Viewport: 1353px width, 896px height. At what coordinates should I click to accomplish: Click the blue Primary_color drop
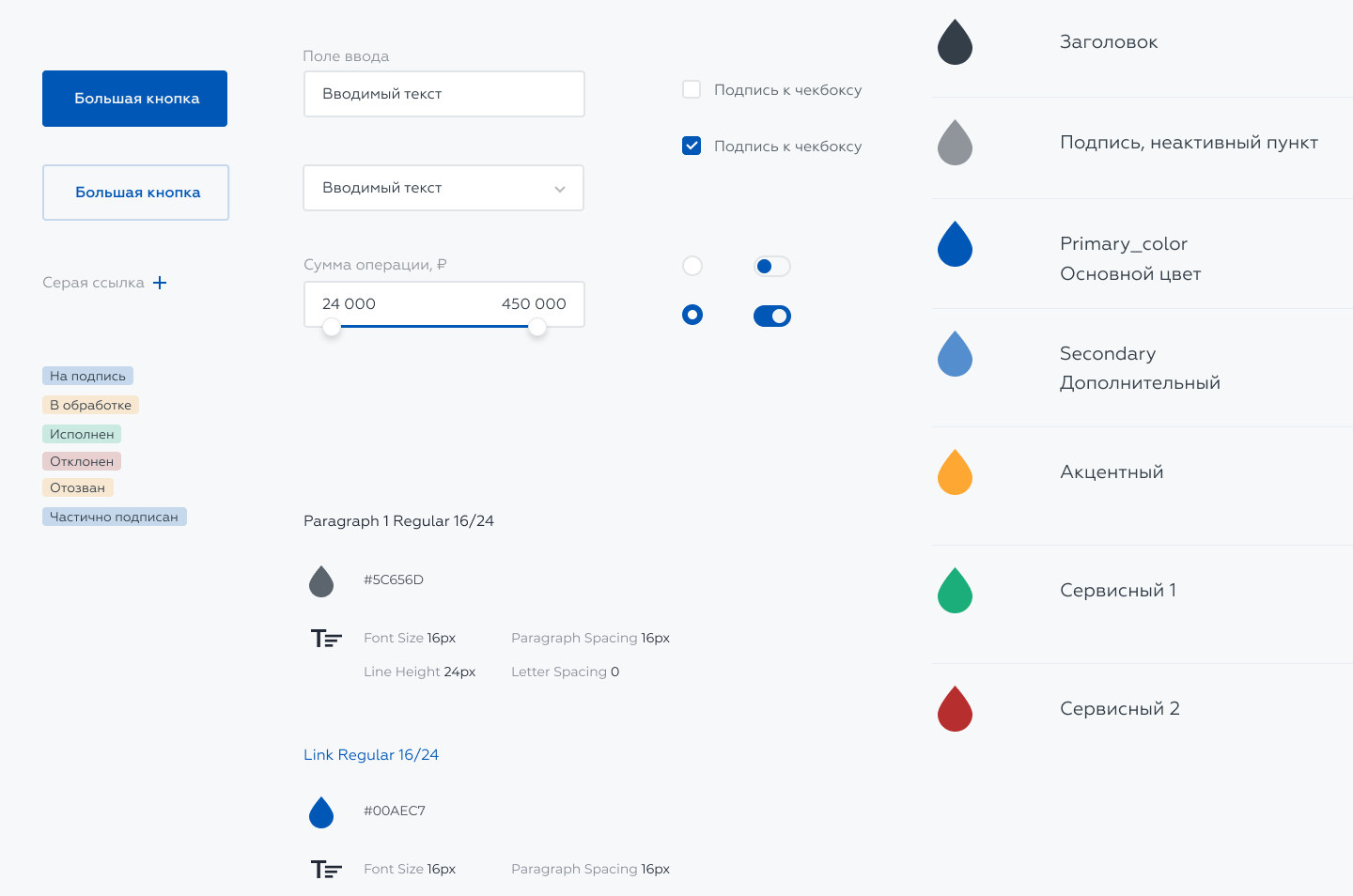(955, 244)
